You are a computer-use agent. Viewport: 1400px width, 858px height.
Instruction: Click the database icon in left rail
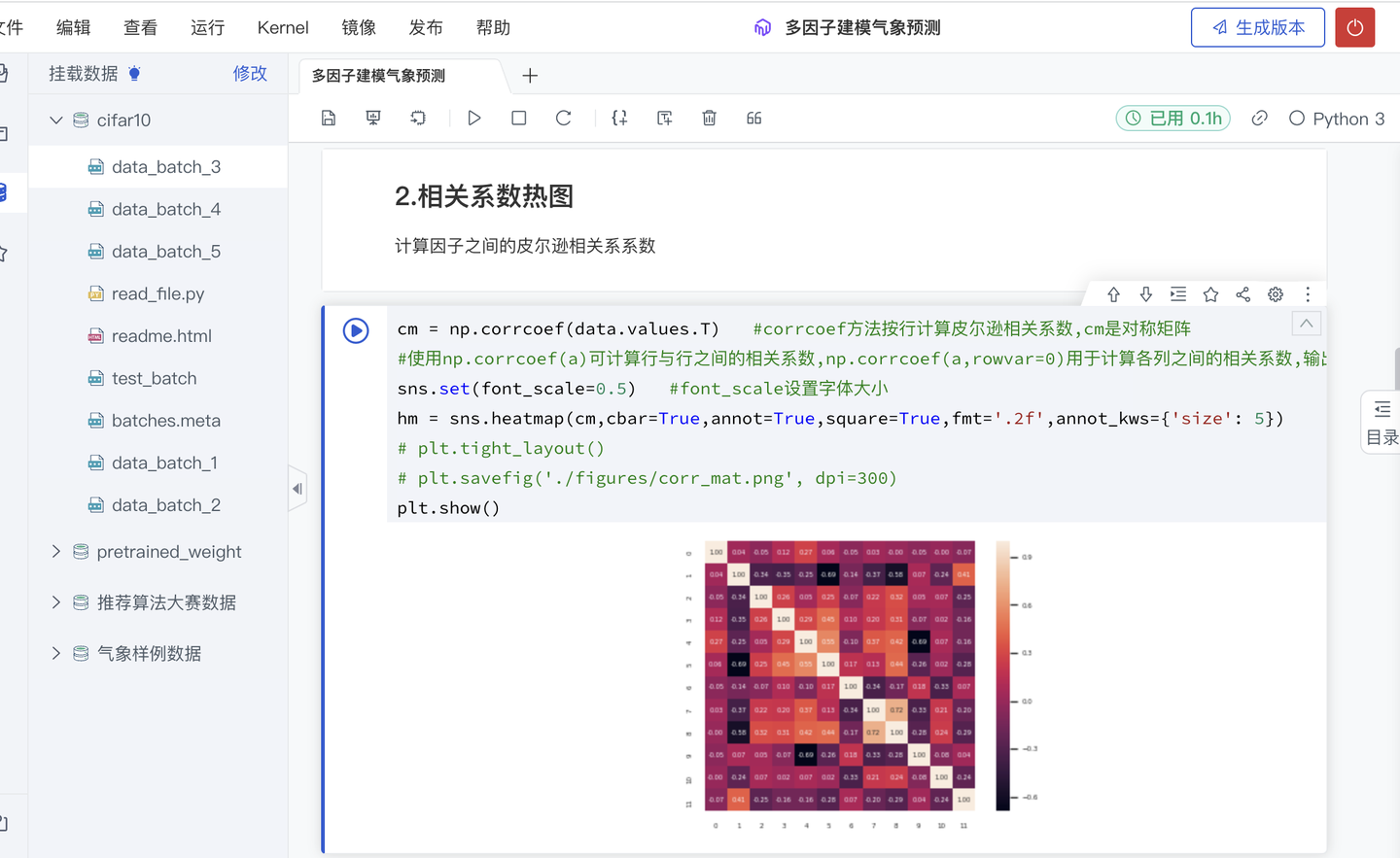3,192
